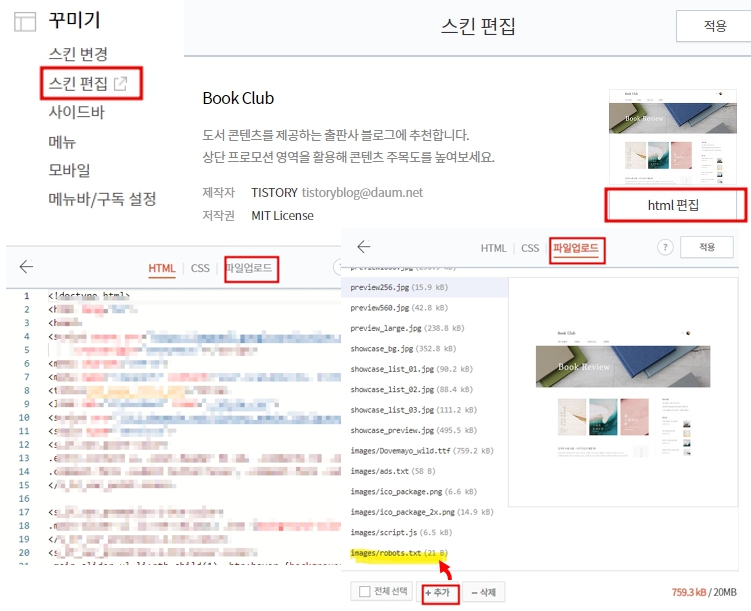Apply changes with the top 적용 button
751x611 pixels.
(x=715, y=26)
